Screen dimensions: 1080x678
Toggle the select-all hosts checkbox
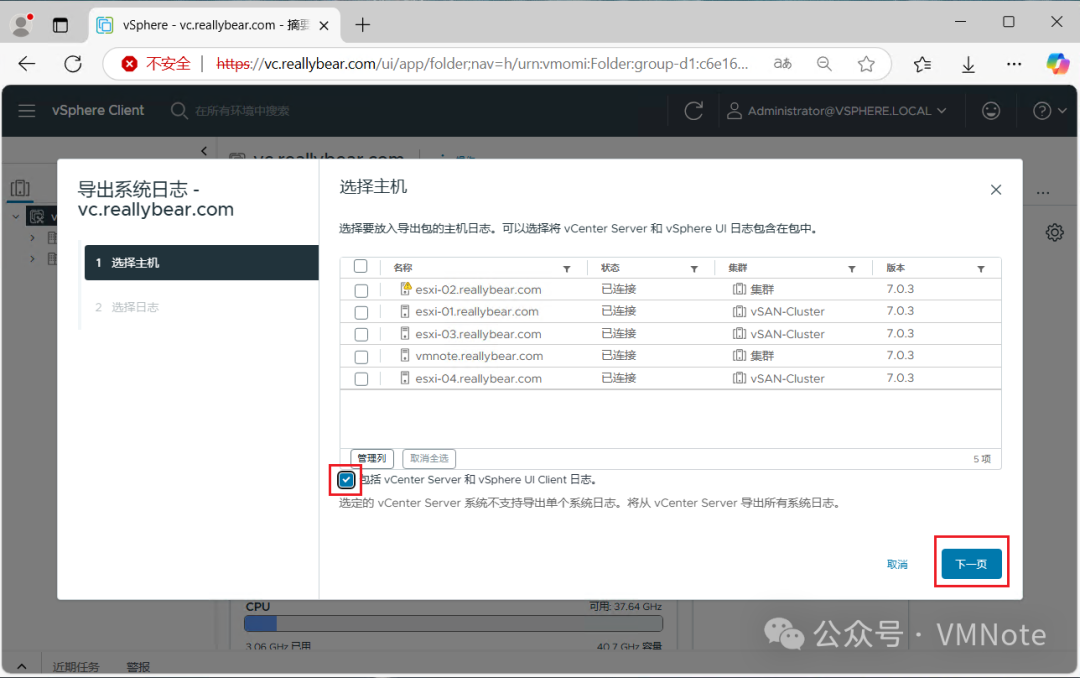pyautogui.click(x=360, y=267)
